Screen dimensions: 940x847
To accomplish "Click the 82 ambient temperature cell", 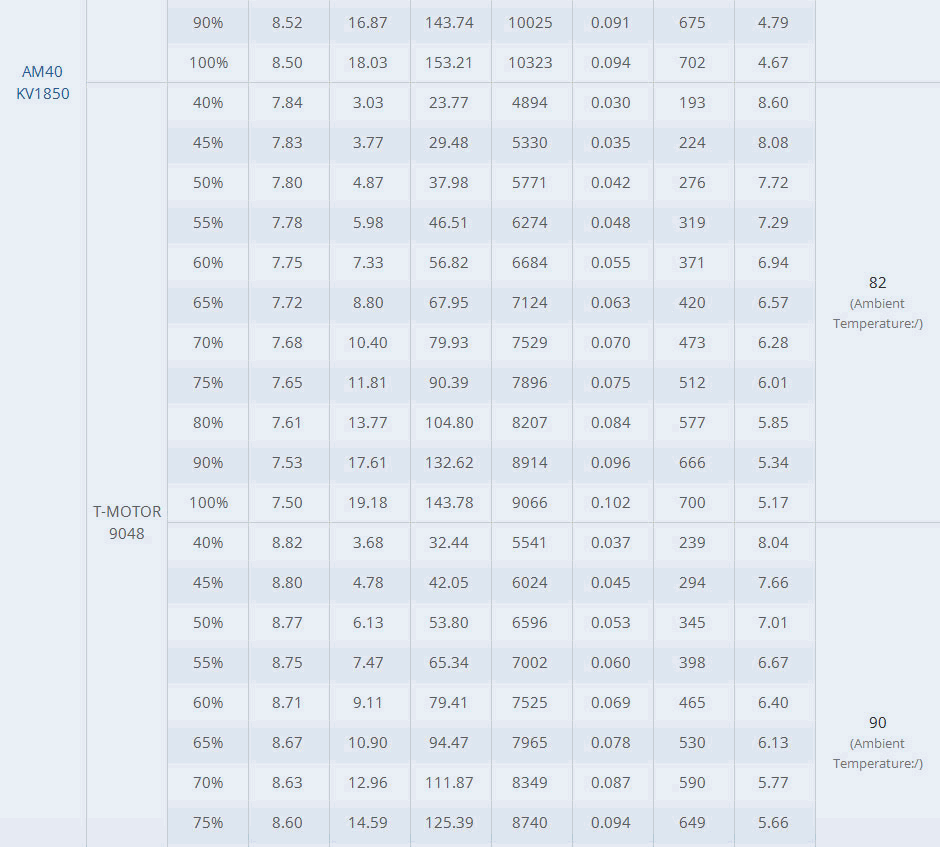I will [x=878, y=303].
